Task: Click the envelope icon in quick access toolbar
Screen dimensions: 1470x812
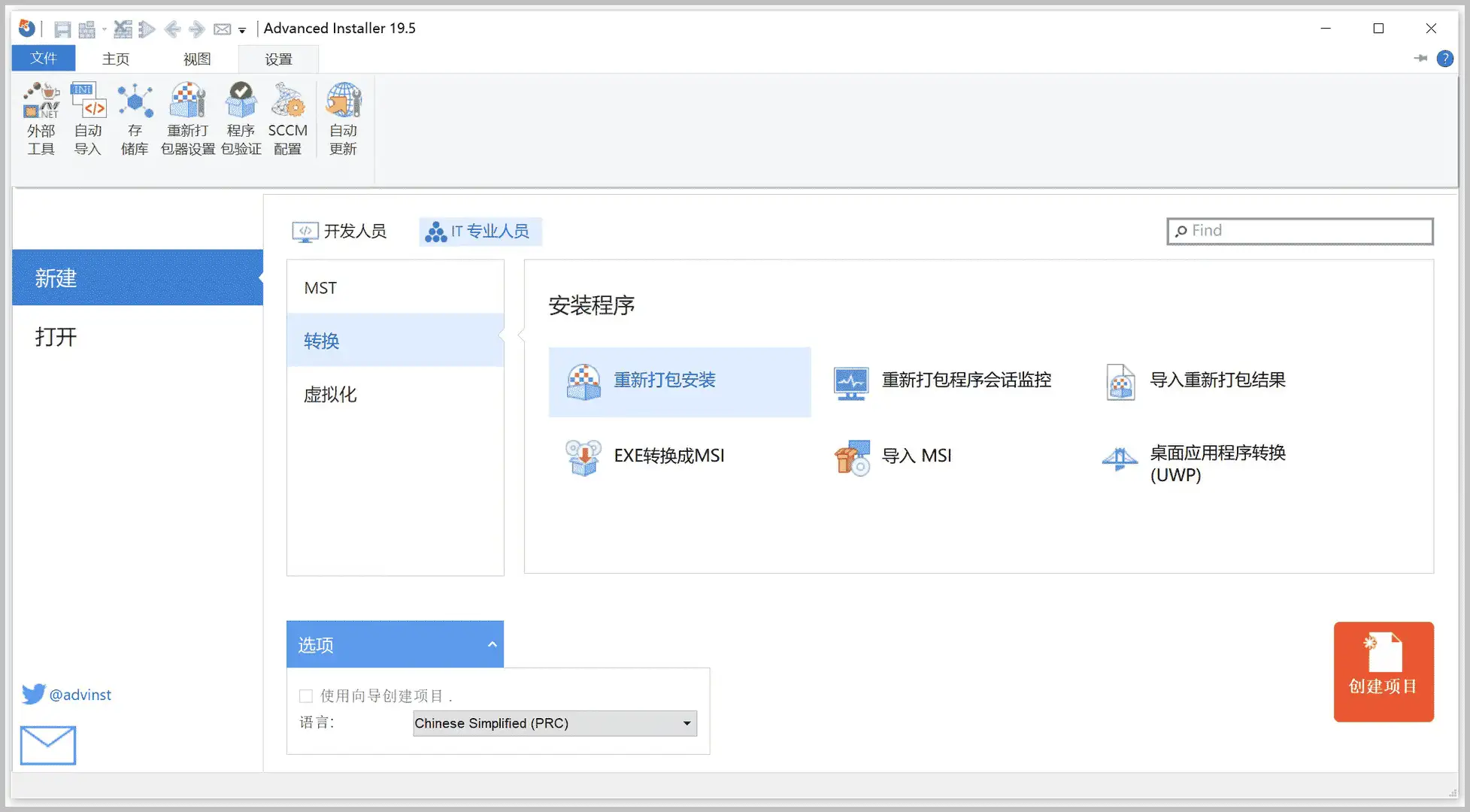Action: (x=223, y=29)
